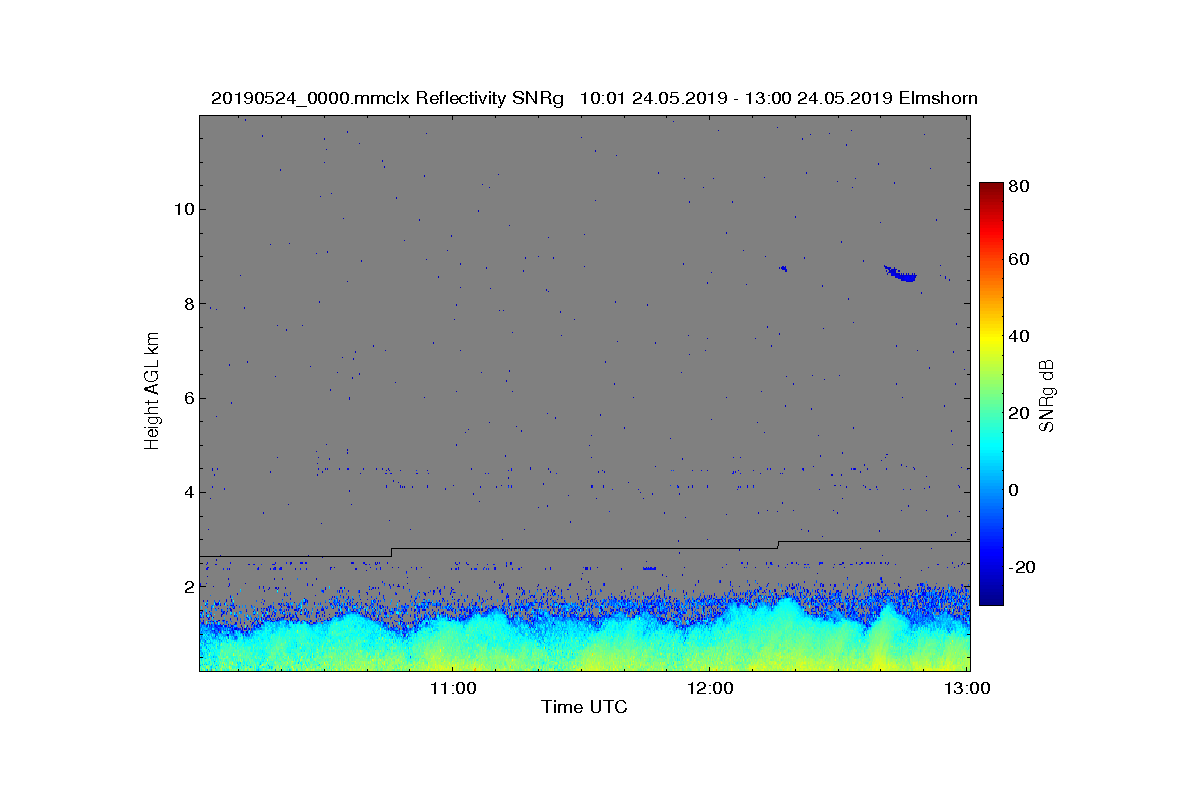The width and height of the screenshot is (1200, 800).
Task: Click the 12:00 time tick label
Action: click(x=710, y=688)
